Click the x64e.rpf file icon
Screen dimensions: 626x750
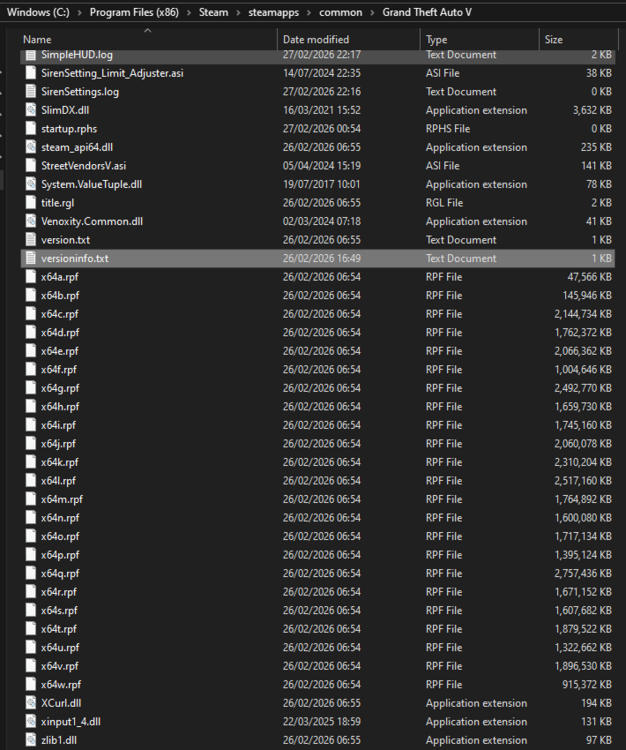pyautogui.click(x=31, y=351)
